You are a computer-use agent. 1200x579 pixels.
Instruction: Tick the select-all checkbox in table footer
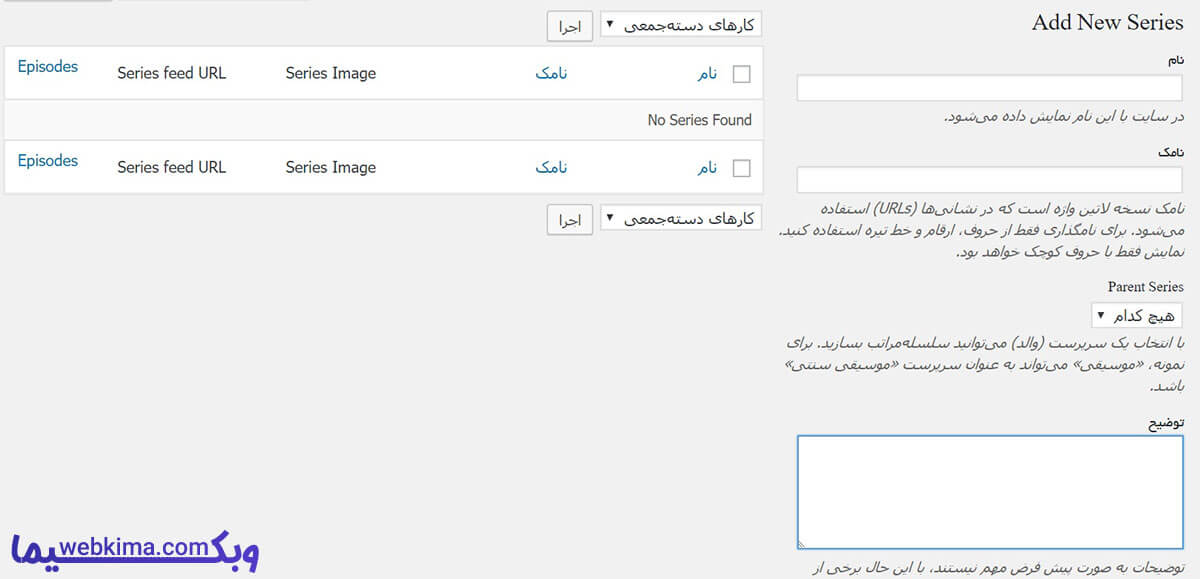(x=742, y=168)
